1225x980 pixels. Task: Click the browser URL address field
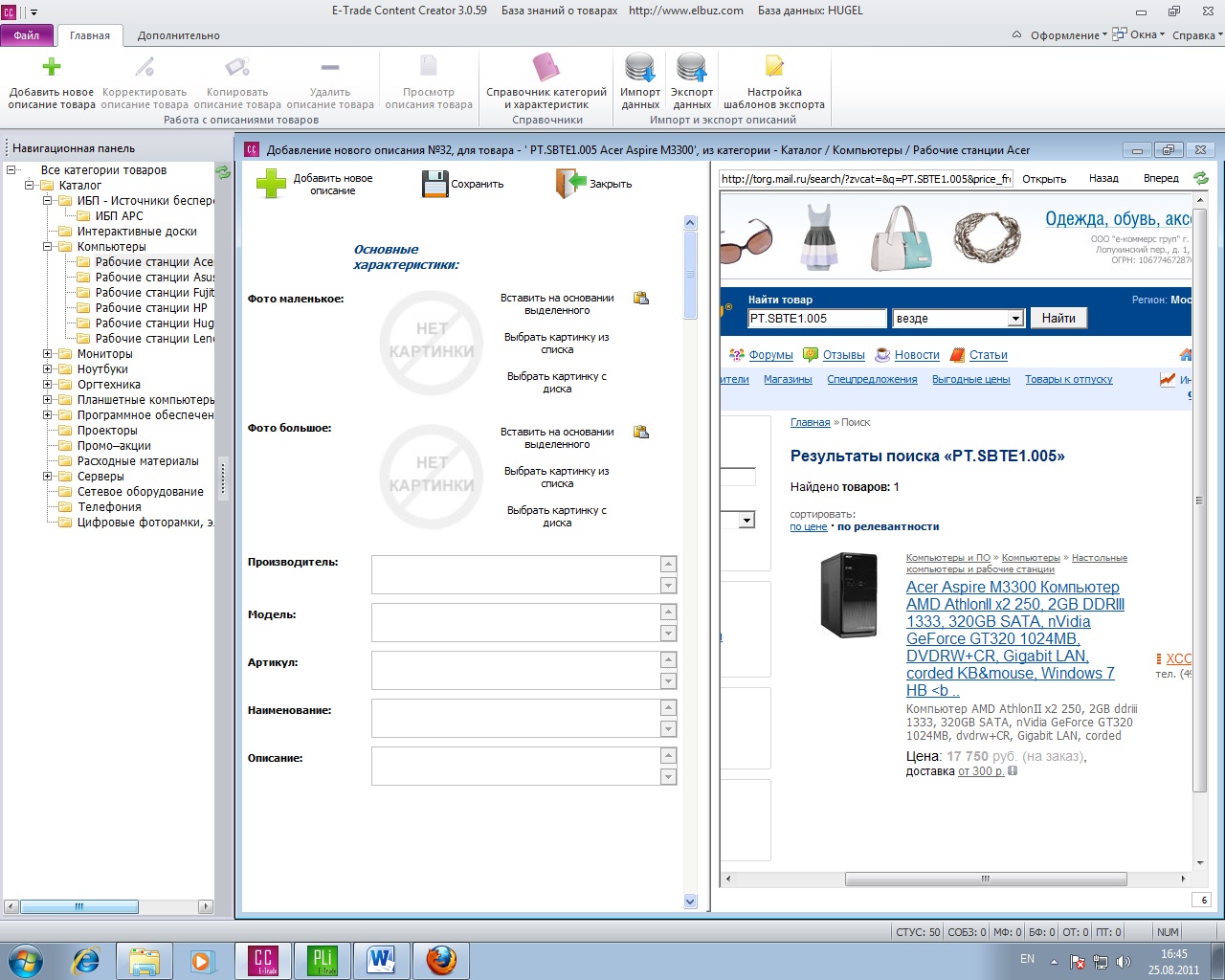click(x=866, y=179)
